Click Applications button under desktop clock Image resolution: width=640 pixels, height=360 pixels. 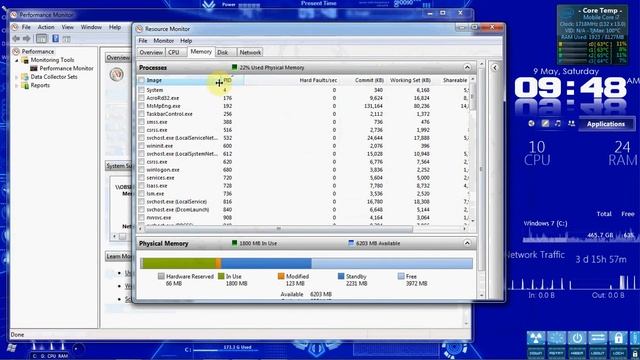(606, 124)
